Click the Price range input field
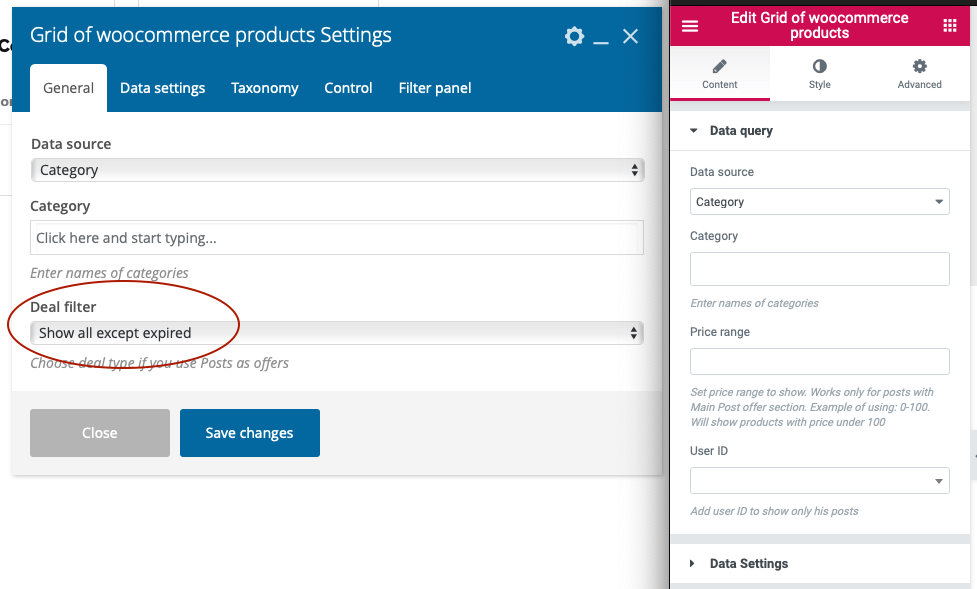The image size is (977, 589). pyautogui.click(x=819, y=361)
